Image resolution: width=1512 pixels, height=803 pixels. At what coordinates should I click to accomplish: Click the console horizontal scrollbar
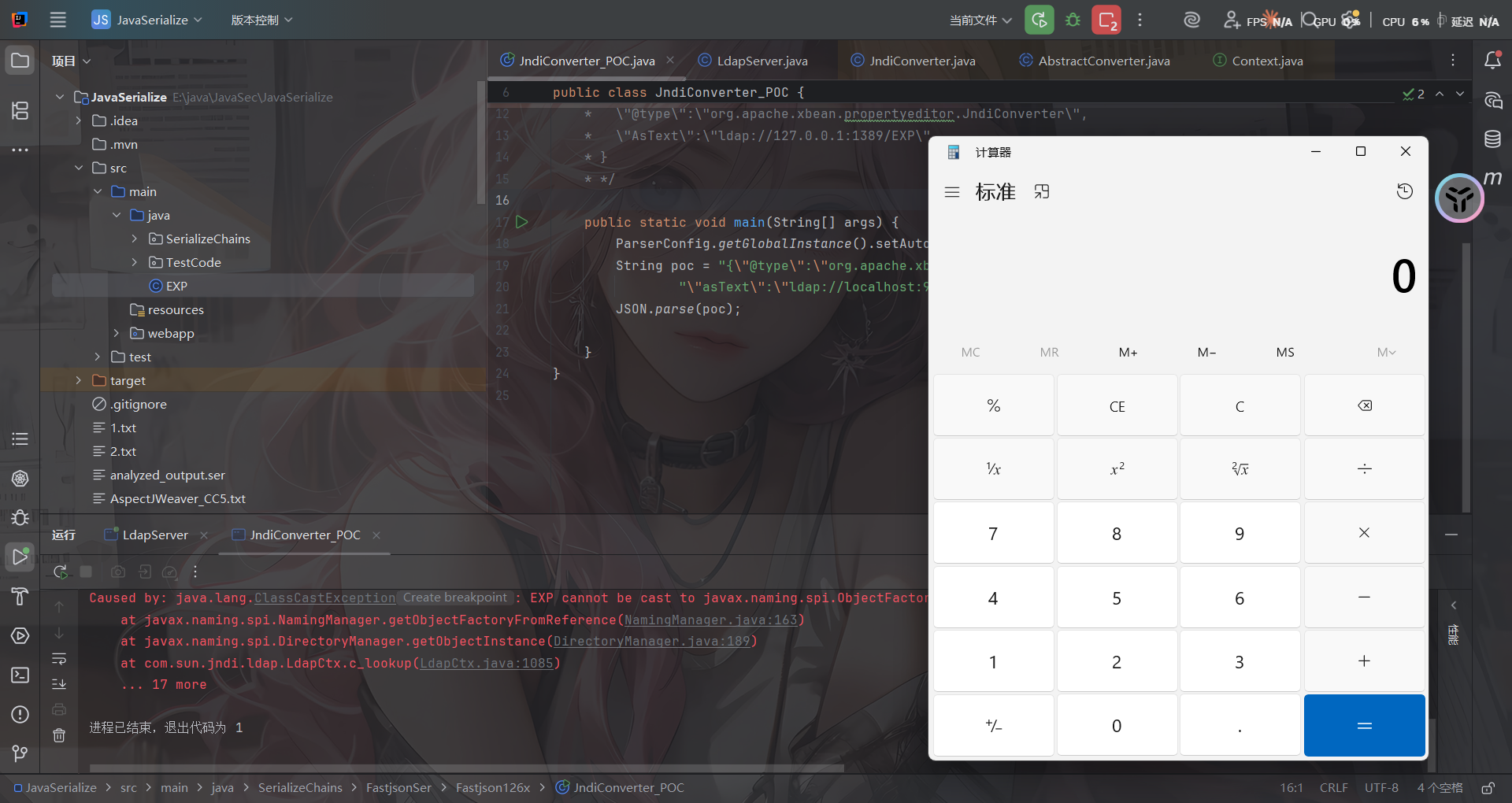click(466, 768)
